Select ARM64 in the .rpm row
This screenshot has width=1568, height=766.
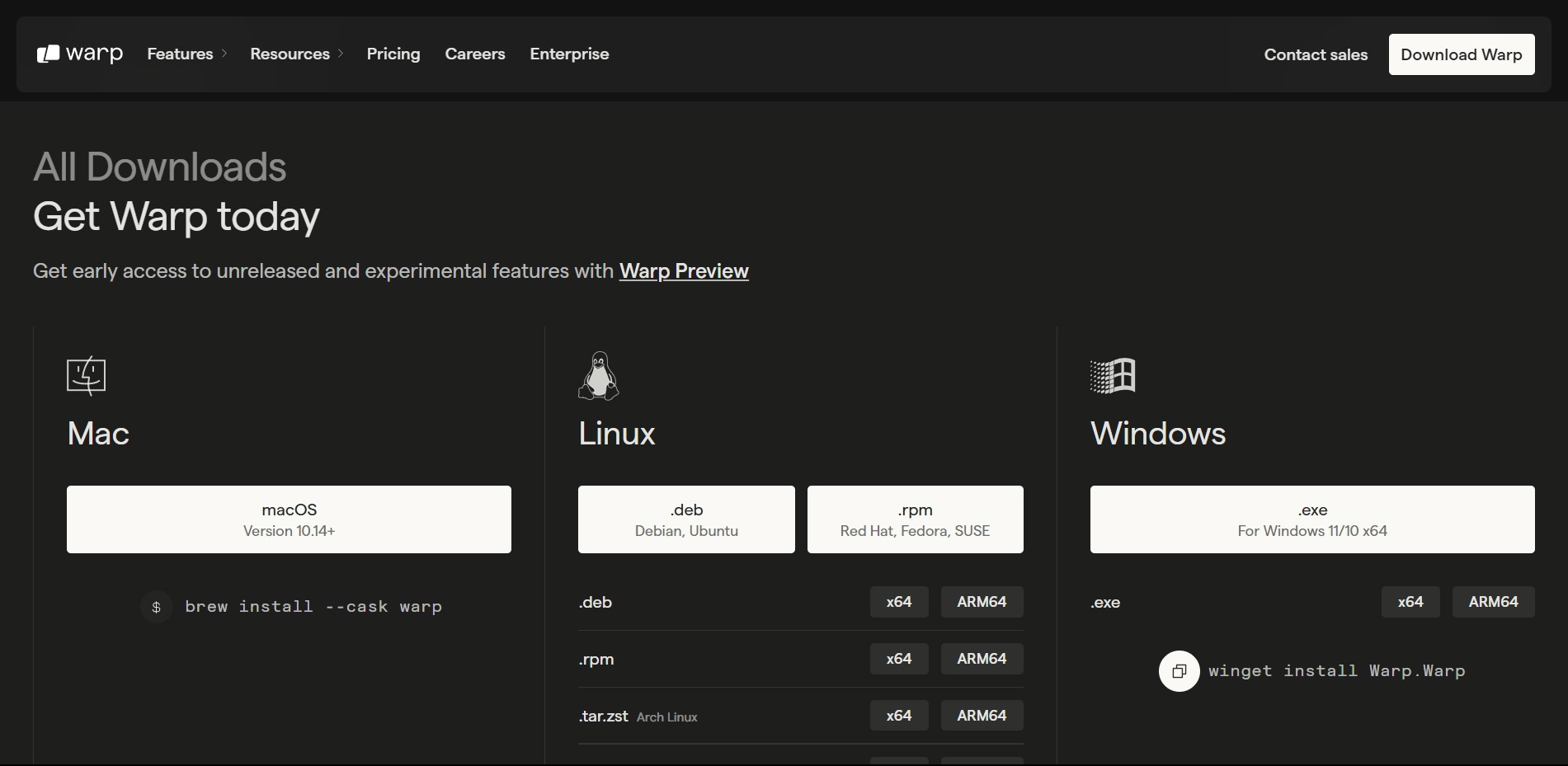tap(982, 659)
